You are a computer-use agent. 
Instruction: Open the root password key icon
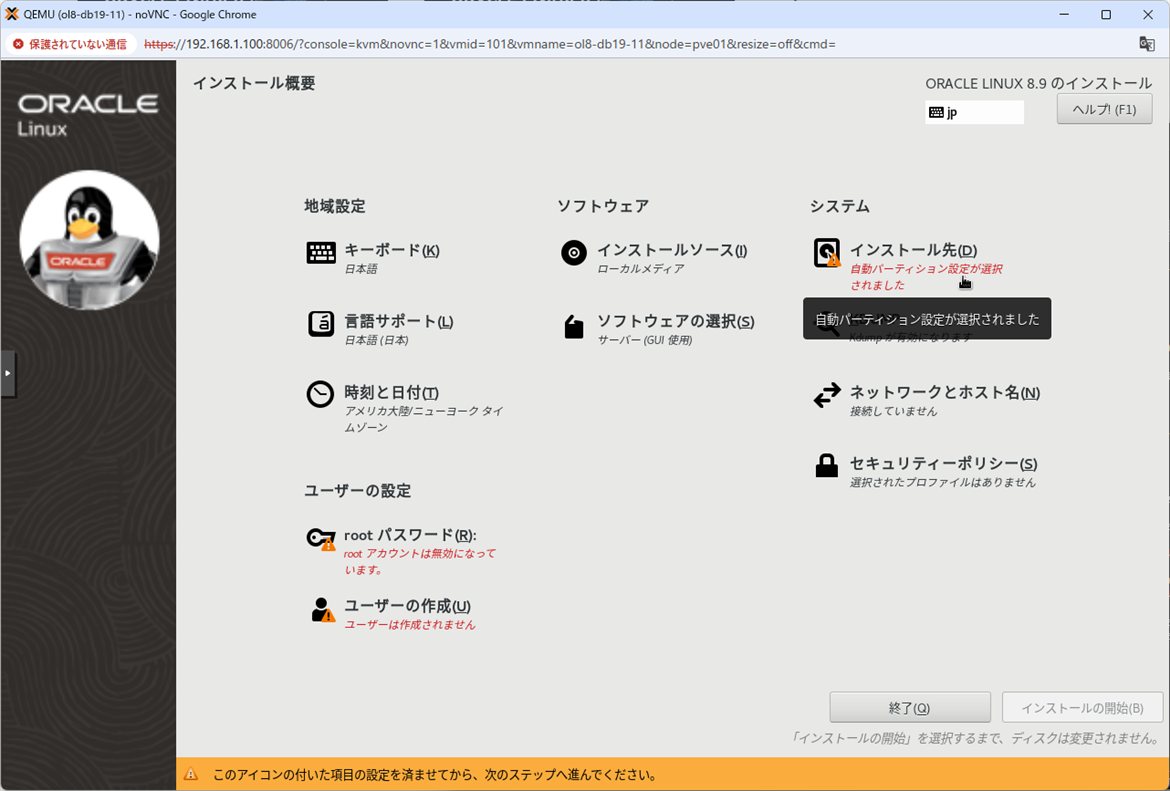coord(321,538)
